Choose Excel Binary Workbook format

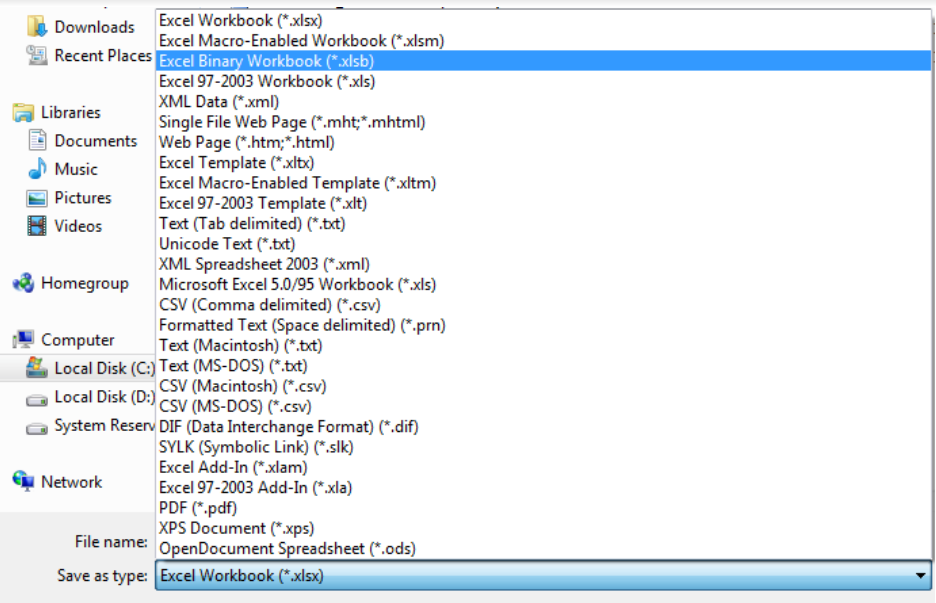278,60
